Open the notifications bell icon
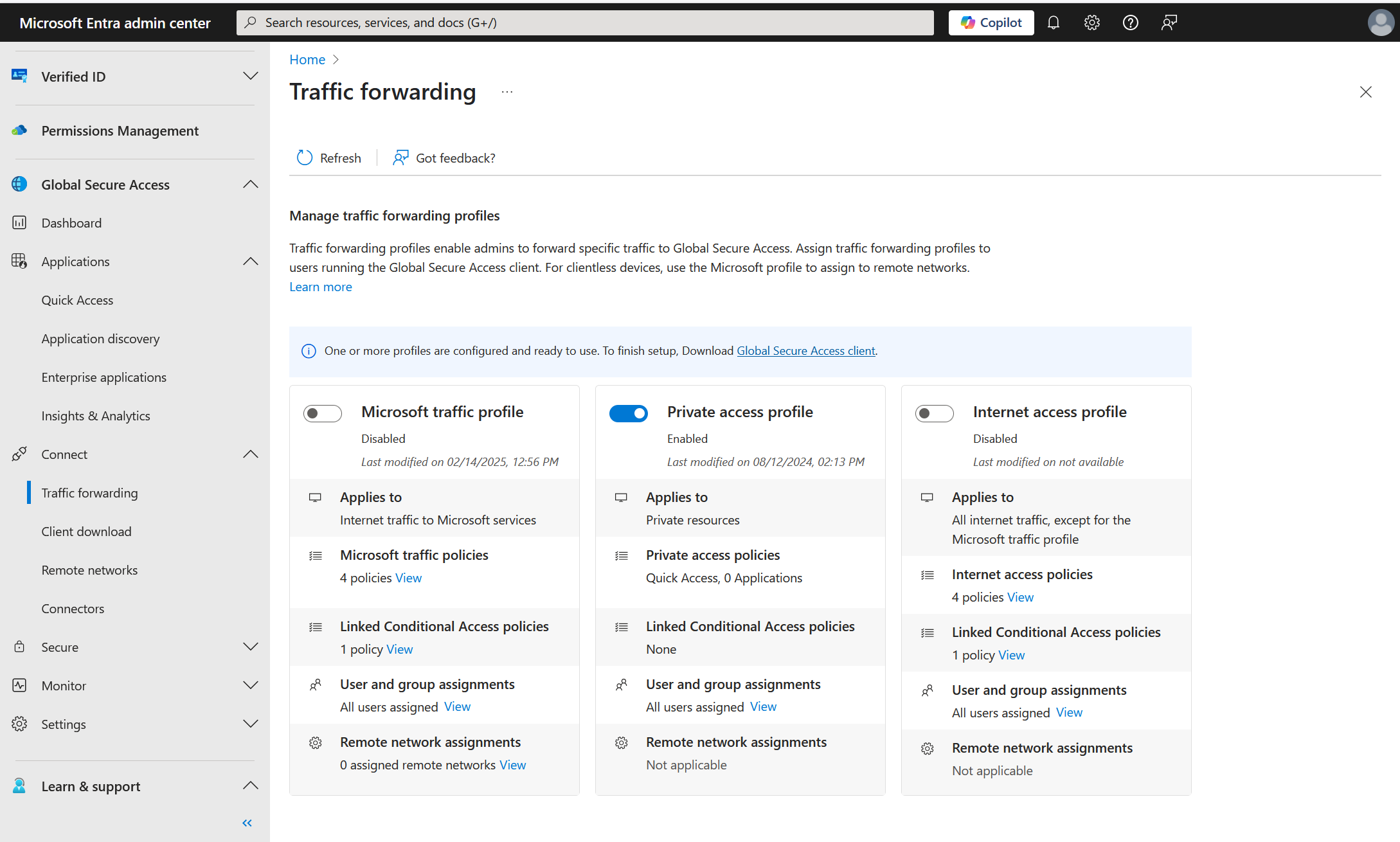 click(1053, 22)
